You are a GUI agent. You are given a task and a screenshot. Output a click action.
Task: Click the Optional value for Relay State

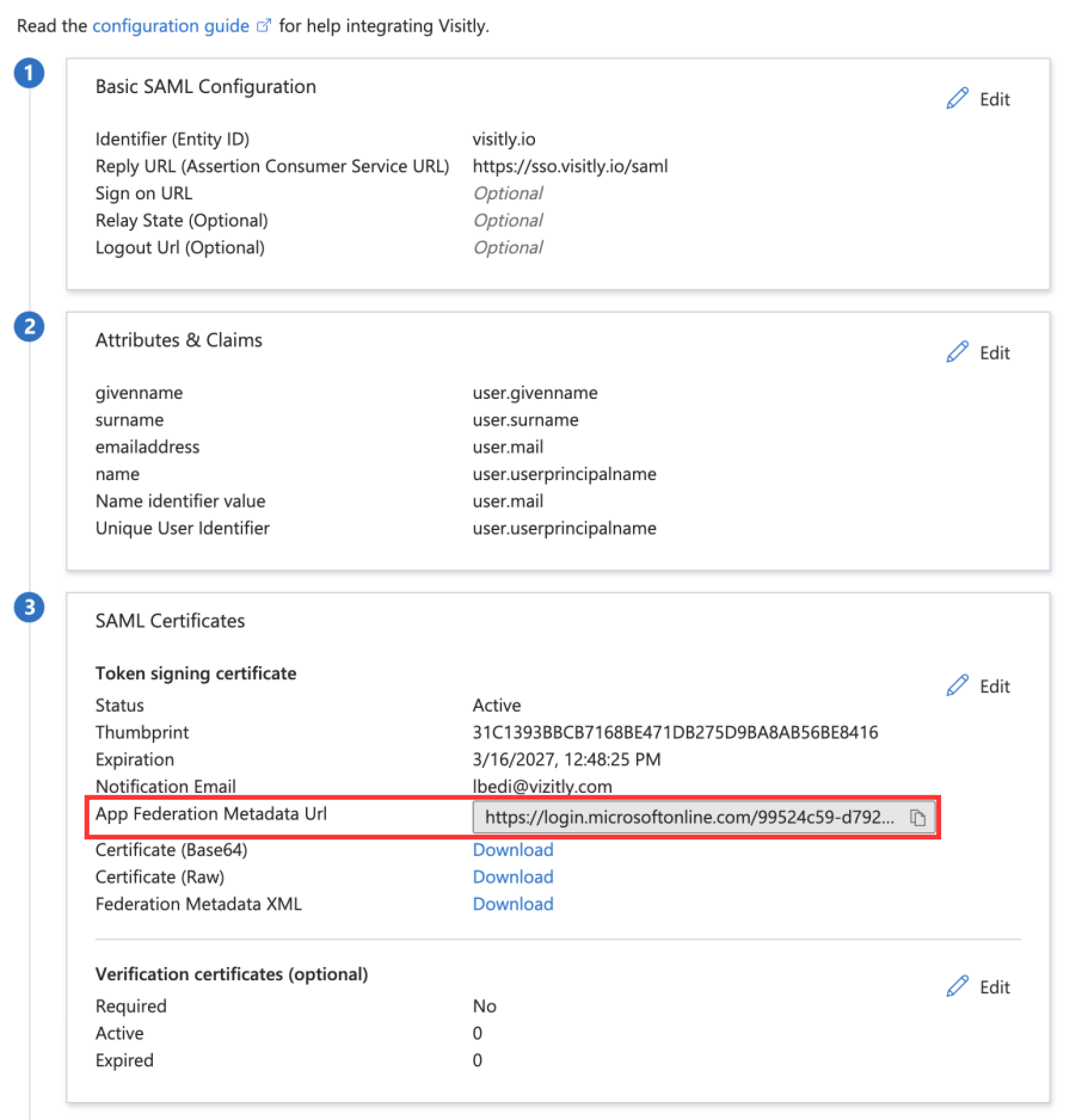(x=508, y=220)
